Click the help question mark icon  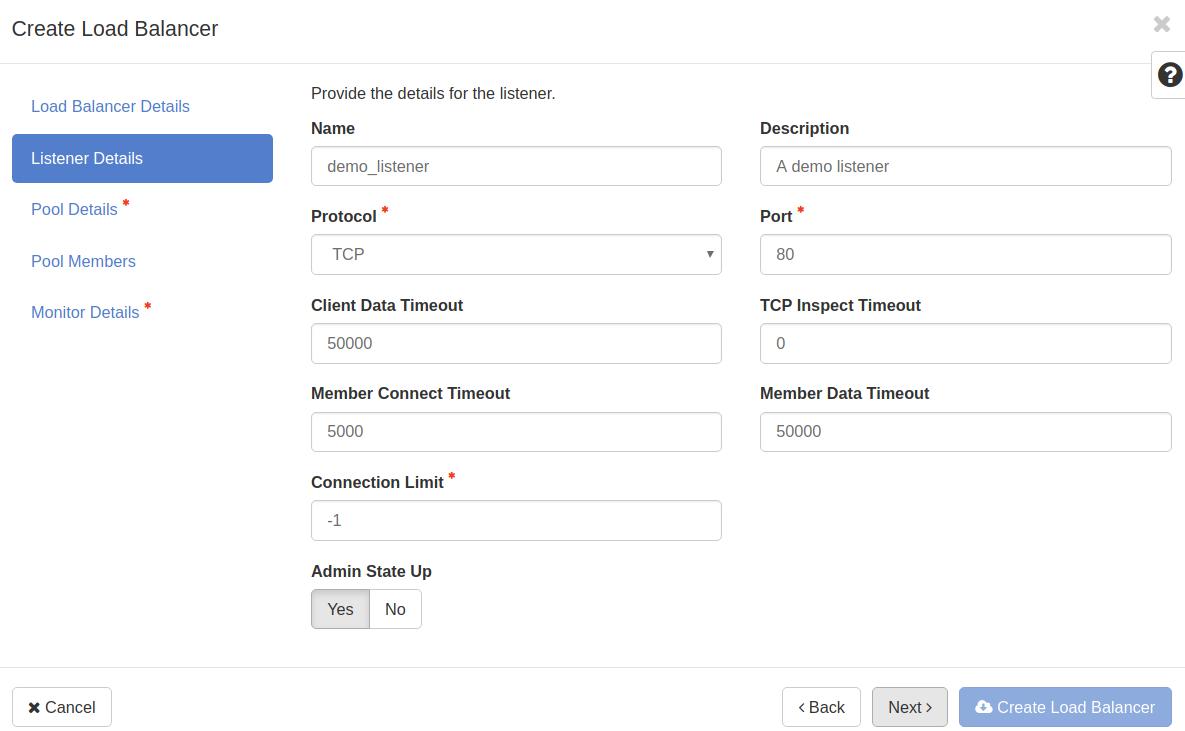pos(1169,75)
